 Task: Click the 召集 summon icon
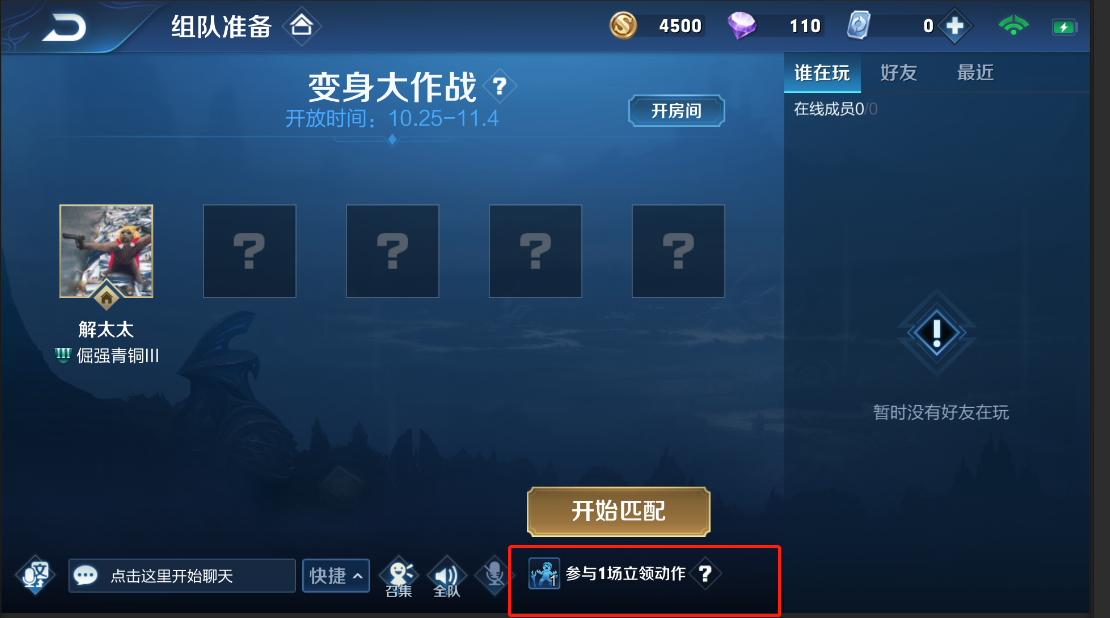[x=399, y=577]
